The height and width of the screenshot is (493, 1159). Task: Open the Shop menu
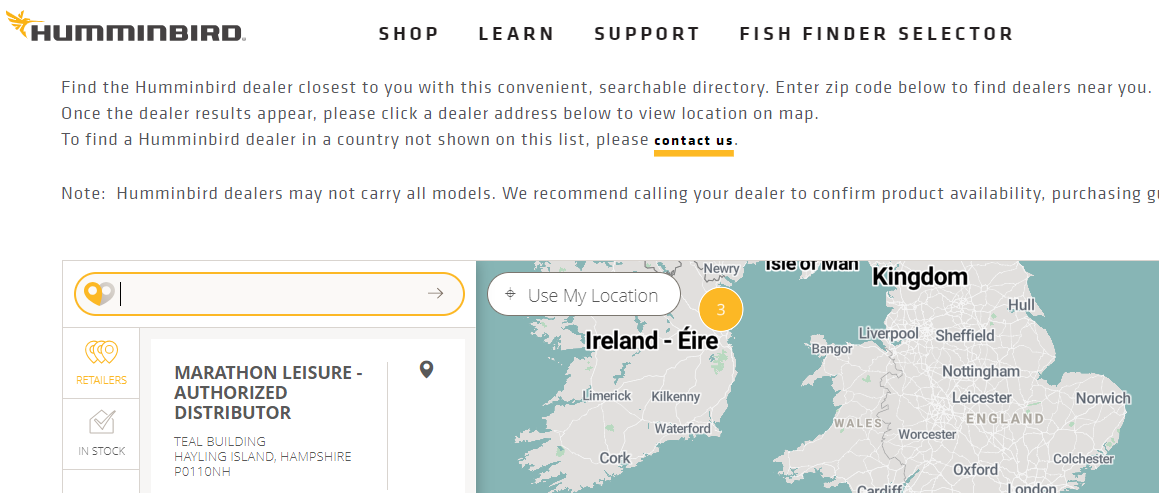[409, 34]
